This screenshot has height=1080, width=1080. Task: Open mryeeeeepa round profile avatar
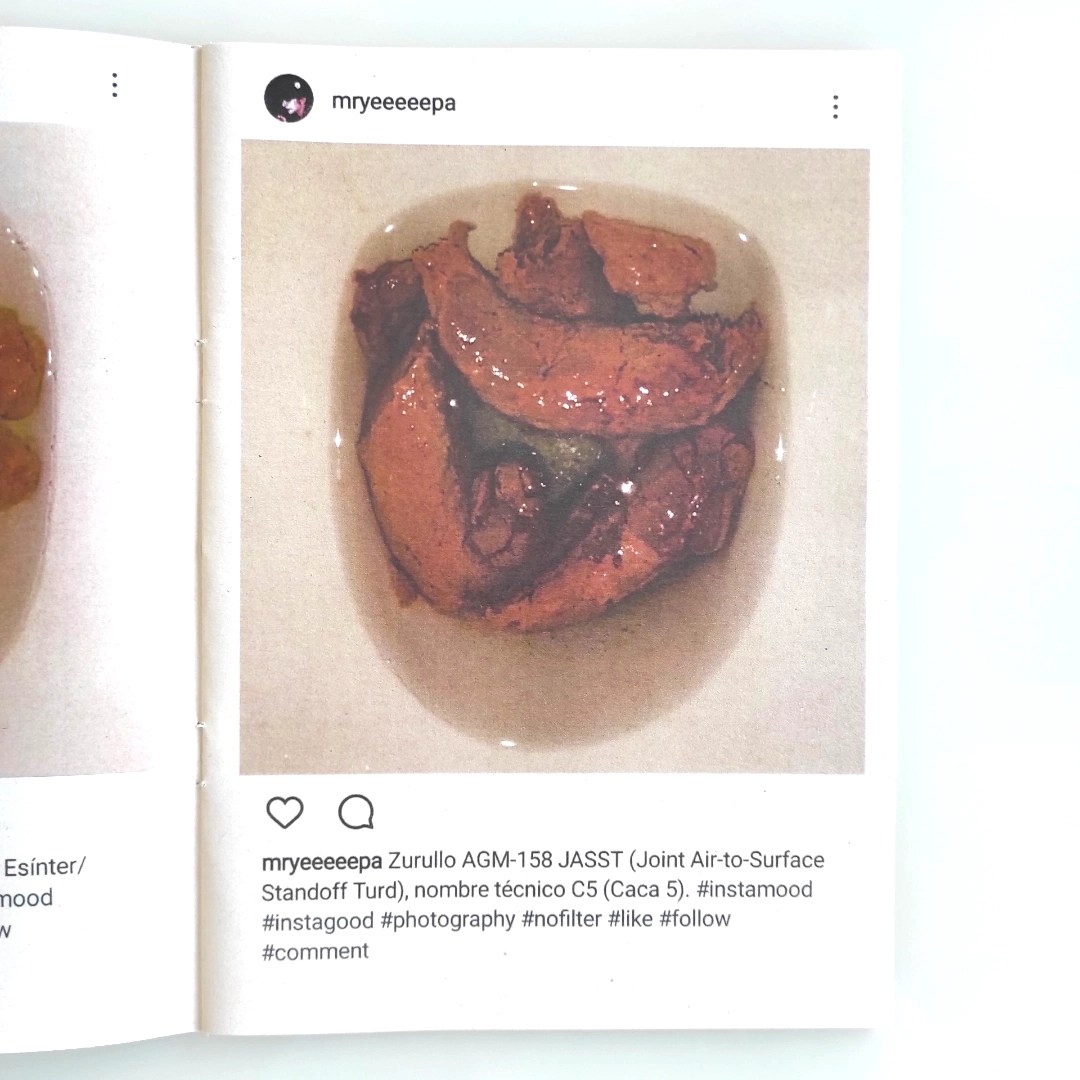click(289, 98)
